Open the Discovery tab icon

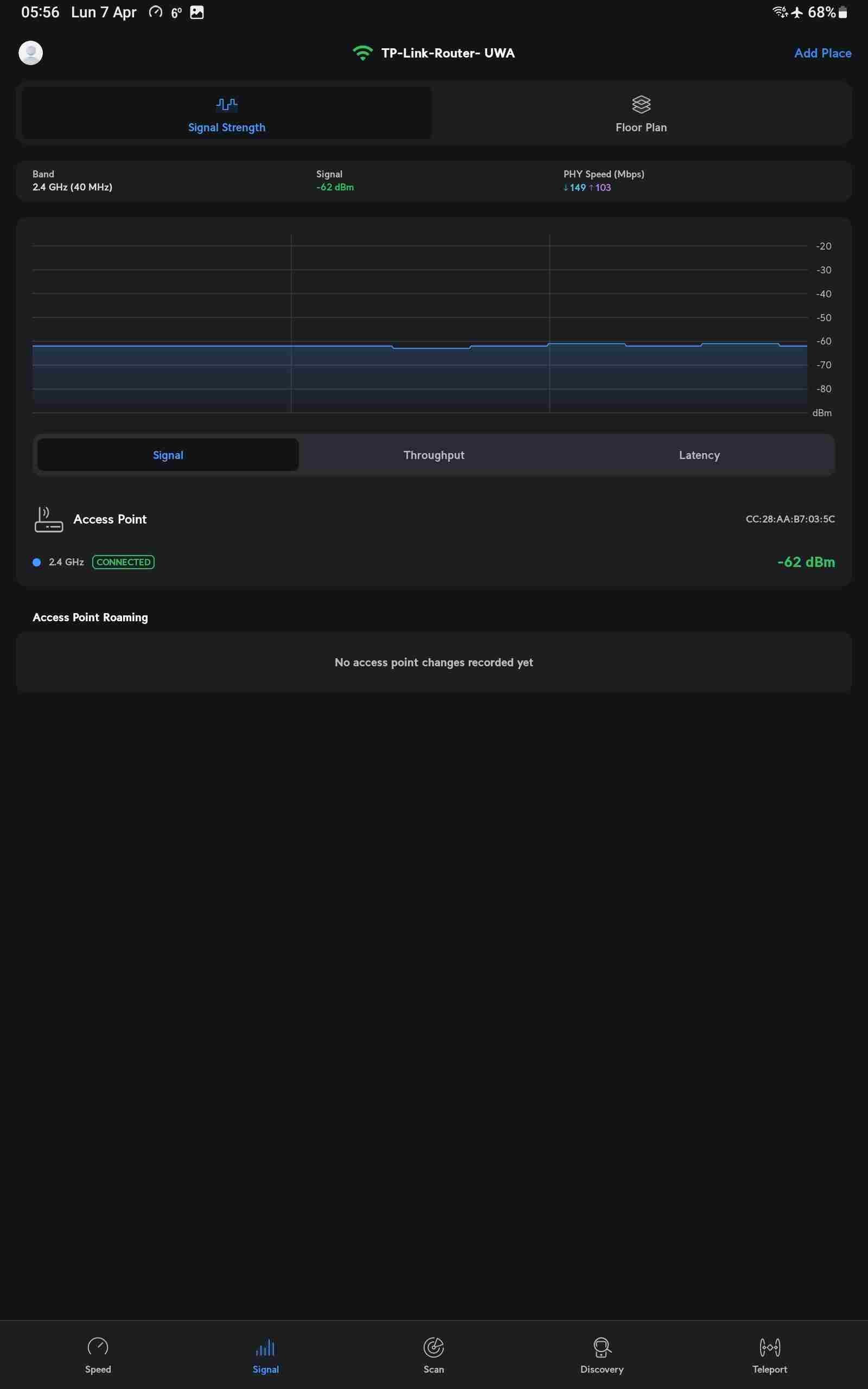point(602,1347)
